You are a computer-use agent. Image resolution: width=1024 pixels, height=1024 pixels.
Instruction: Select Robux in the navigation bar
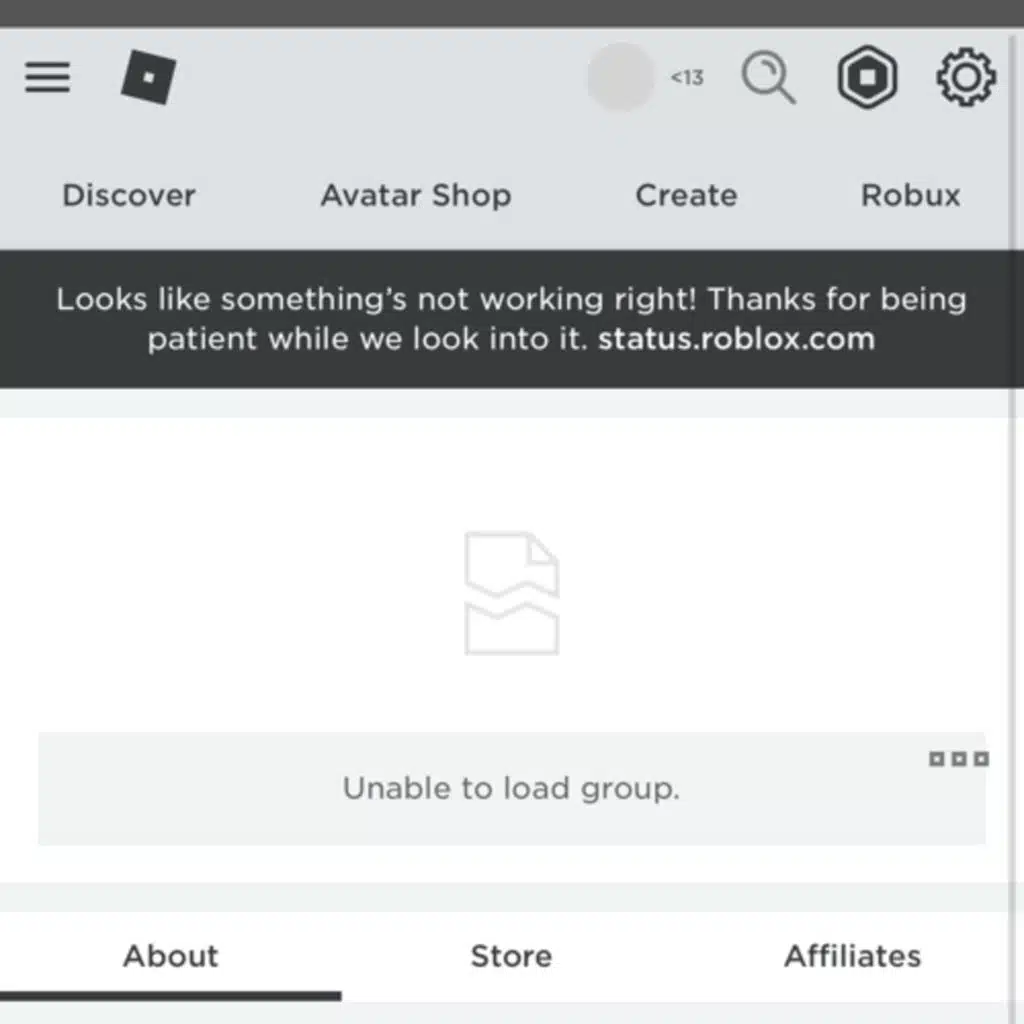(x=910, y=195)
